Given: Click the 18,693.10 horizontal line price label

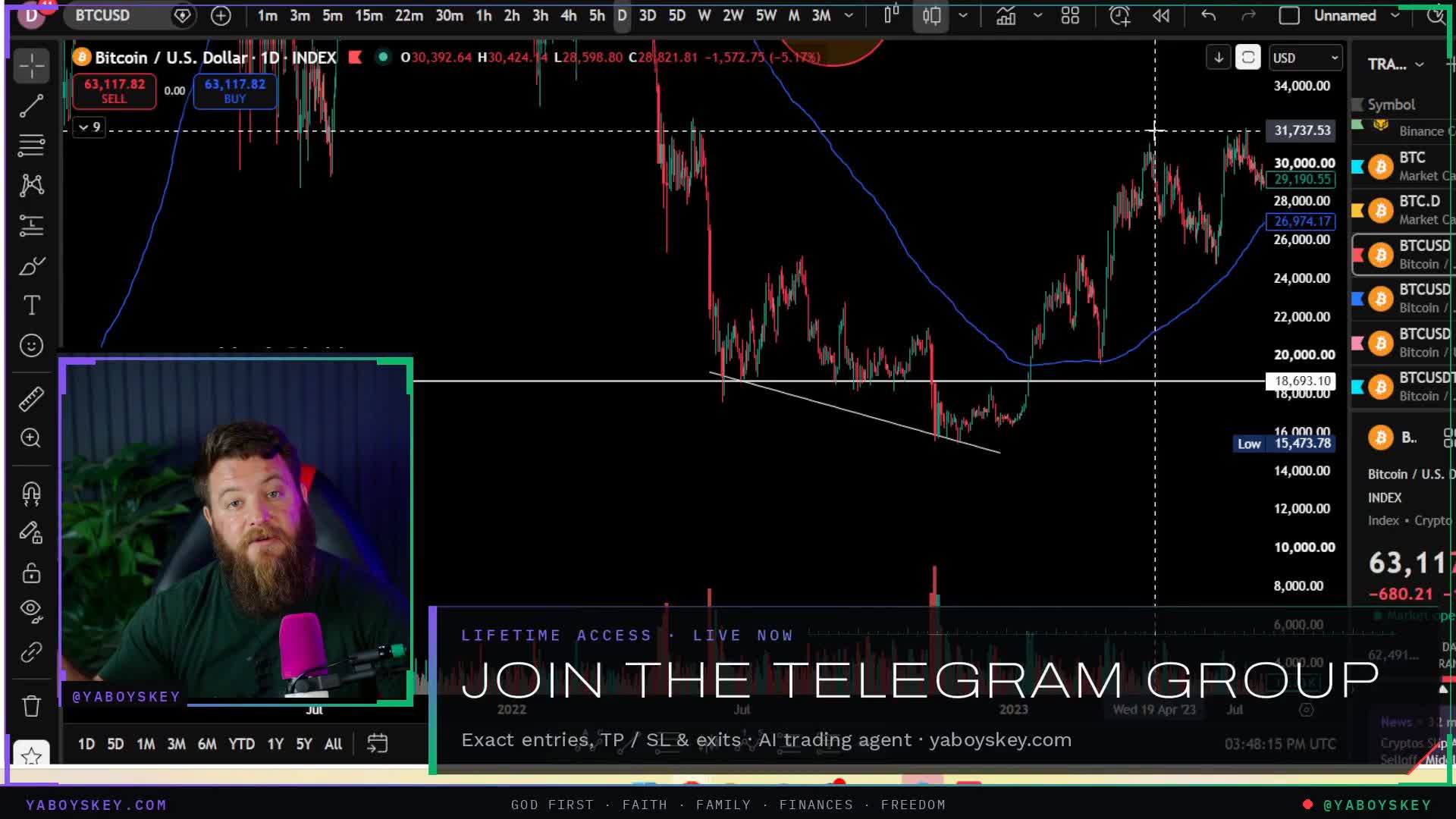Looking at the screenshot, I should pos(1301,381).
